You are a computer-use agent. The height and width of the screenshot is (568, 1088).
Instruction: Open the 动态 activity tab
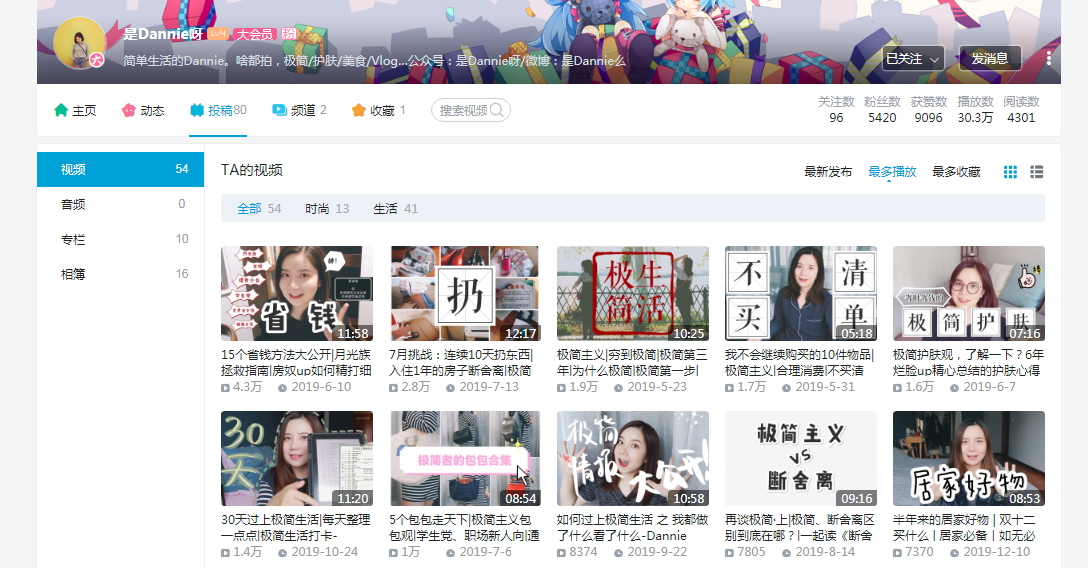tap(143, 110)
